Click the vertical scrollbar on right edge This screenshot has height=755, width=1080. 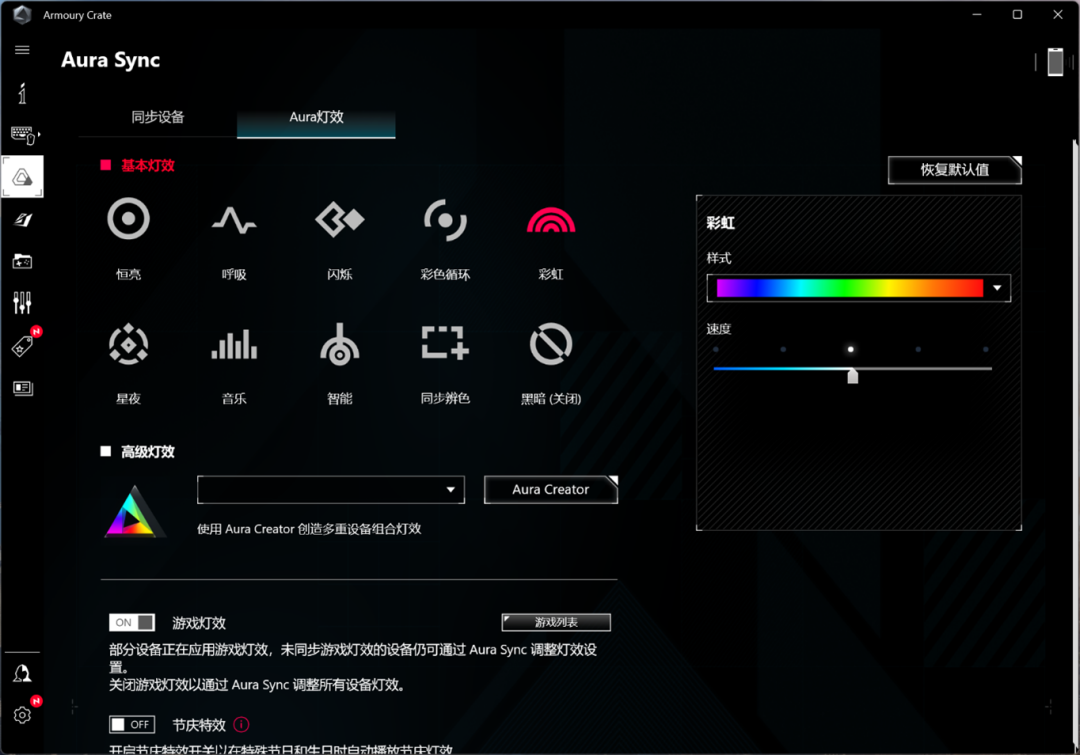pos(1076,441)
